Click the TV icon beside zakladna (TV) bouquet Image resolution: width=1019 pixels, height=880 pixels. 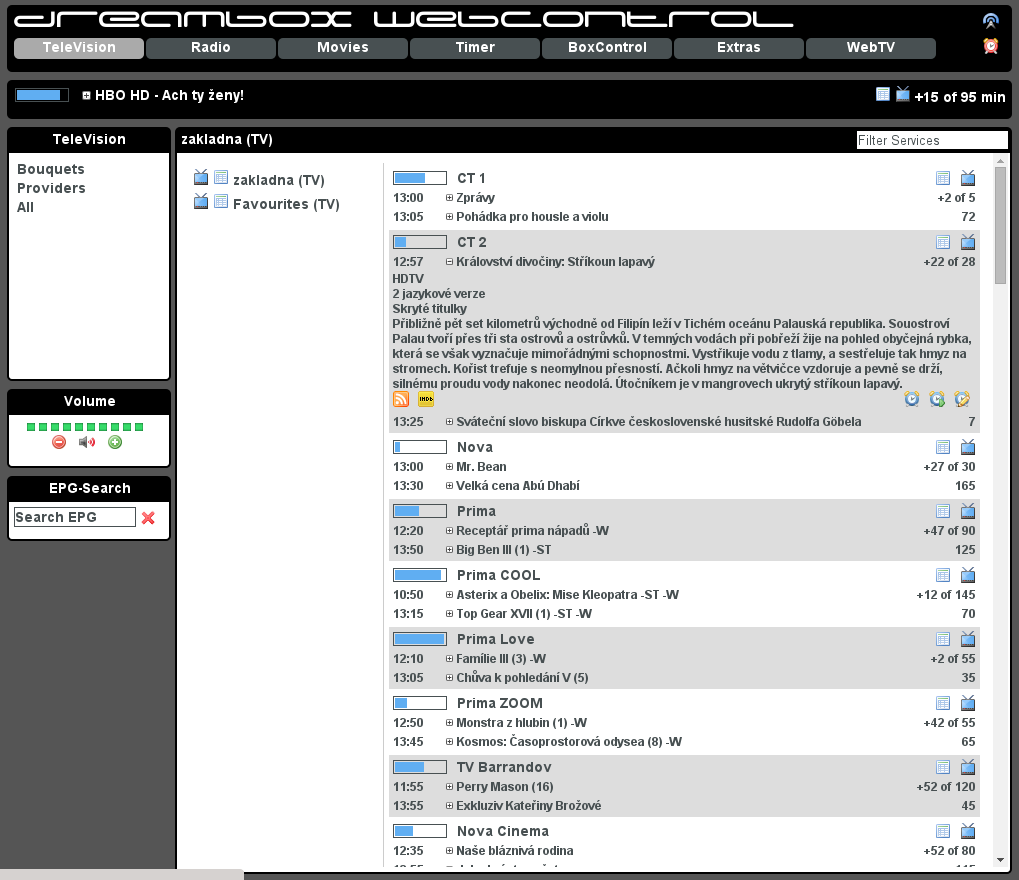(201, 177)
